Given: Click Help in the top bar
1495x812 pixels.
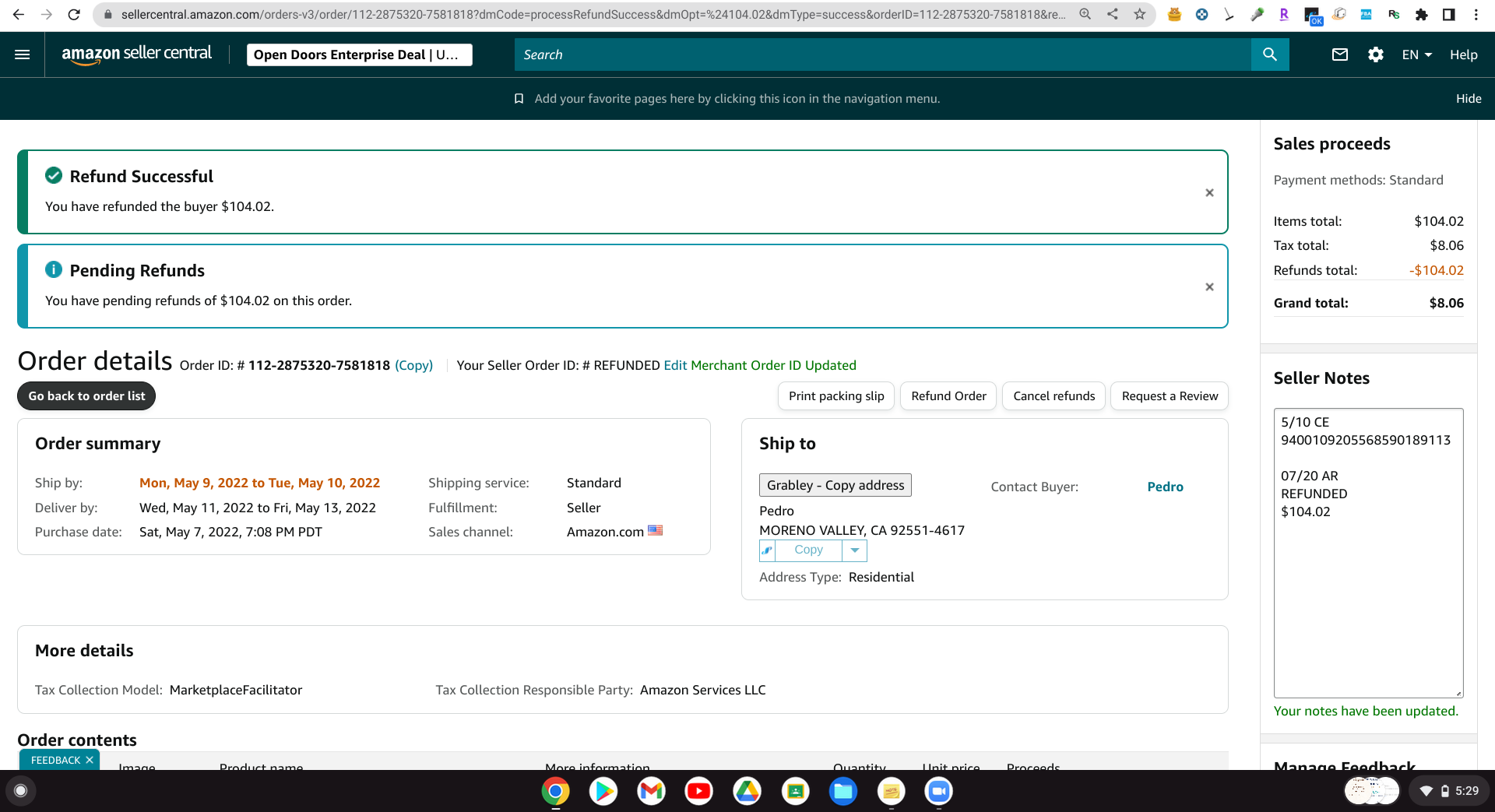Looking at the screenshot, I should [x=1464, y=54].
